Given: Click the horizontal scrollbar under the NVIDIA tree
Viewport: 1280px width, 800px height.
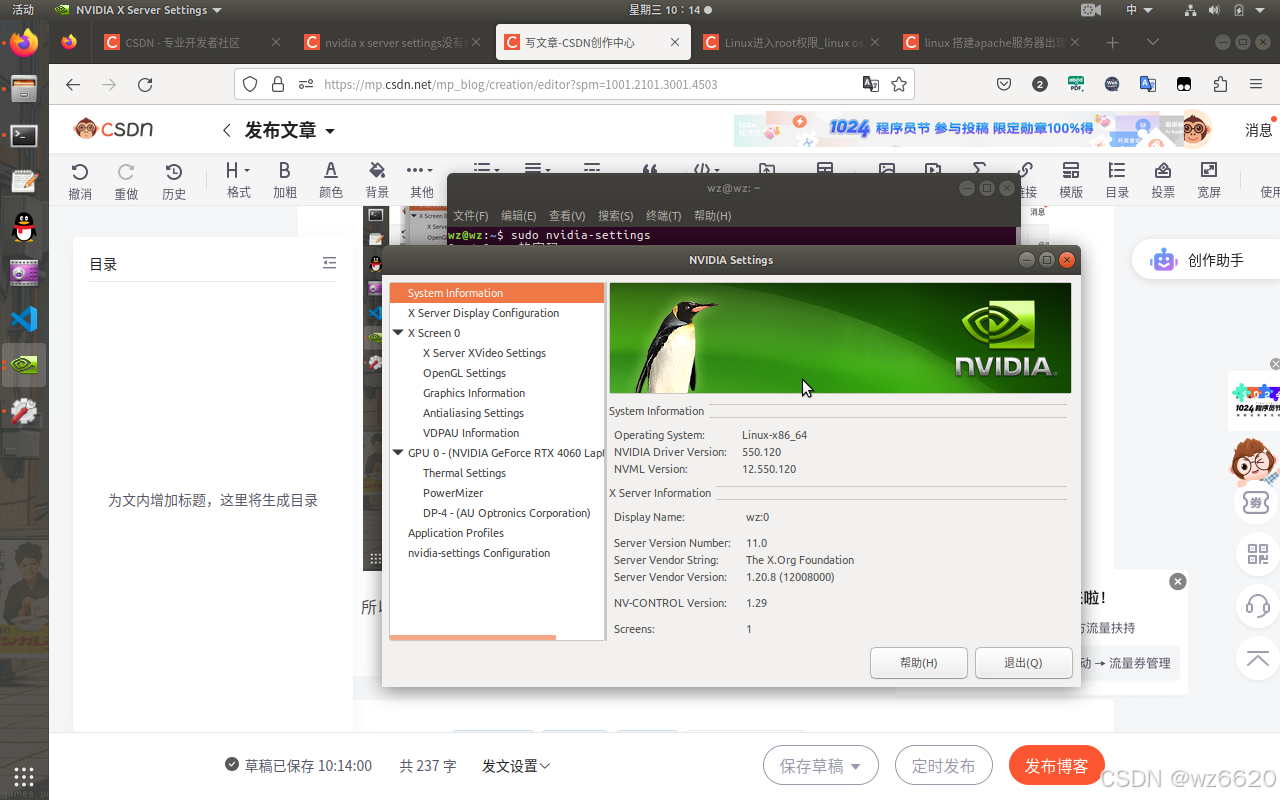Looking at the screenshot, I should pos(472,637).
